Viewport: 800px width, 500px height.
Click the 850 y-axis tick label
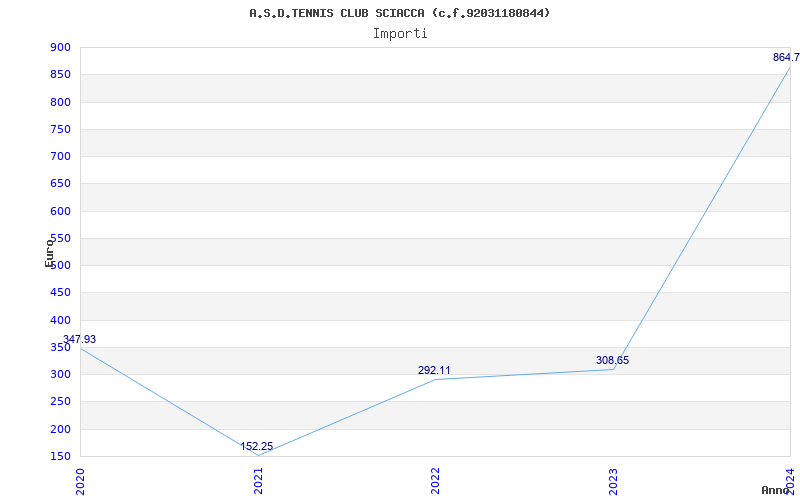pos(60,74)
